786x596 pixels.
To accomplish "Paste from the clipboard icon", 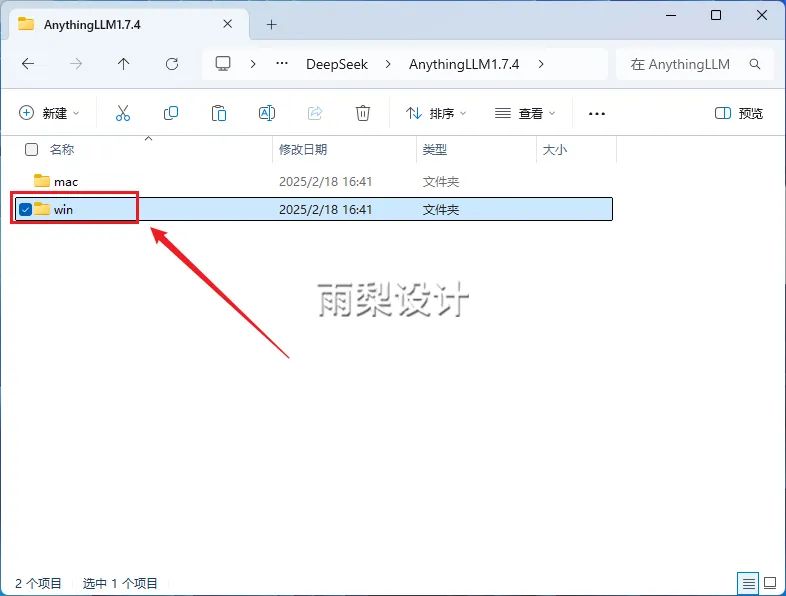I will 219,113.
